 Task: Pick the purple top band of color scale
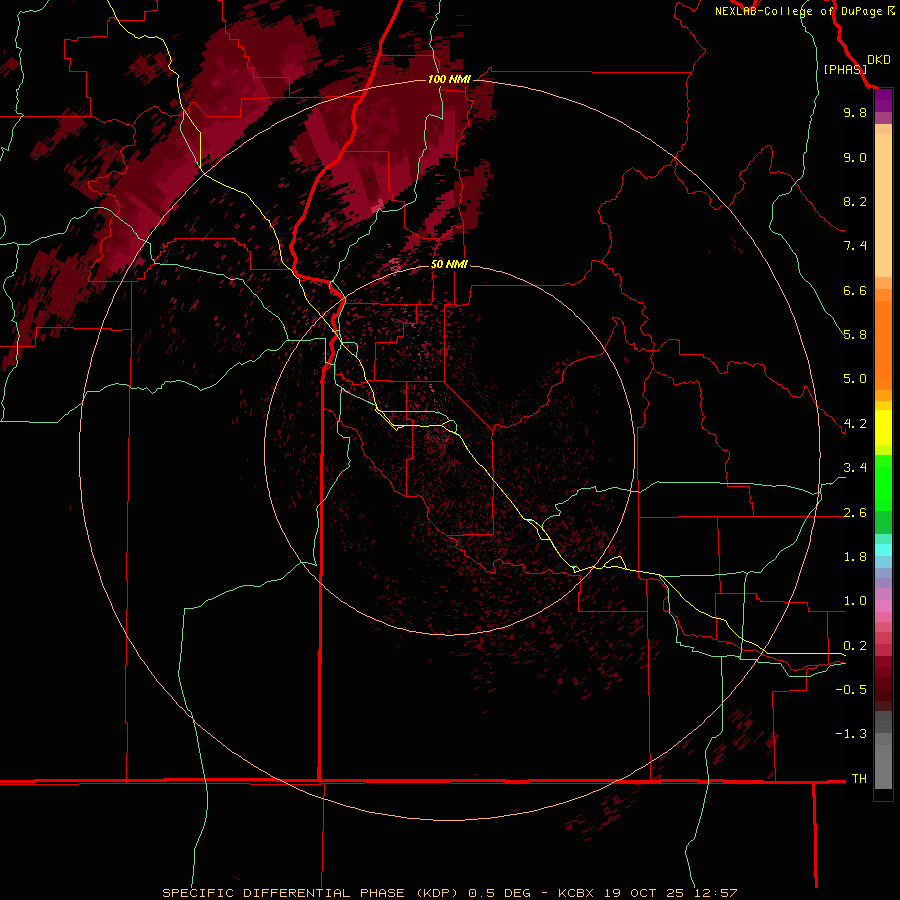(883, 100)
